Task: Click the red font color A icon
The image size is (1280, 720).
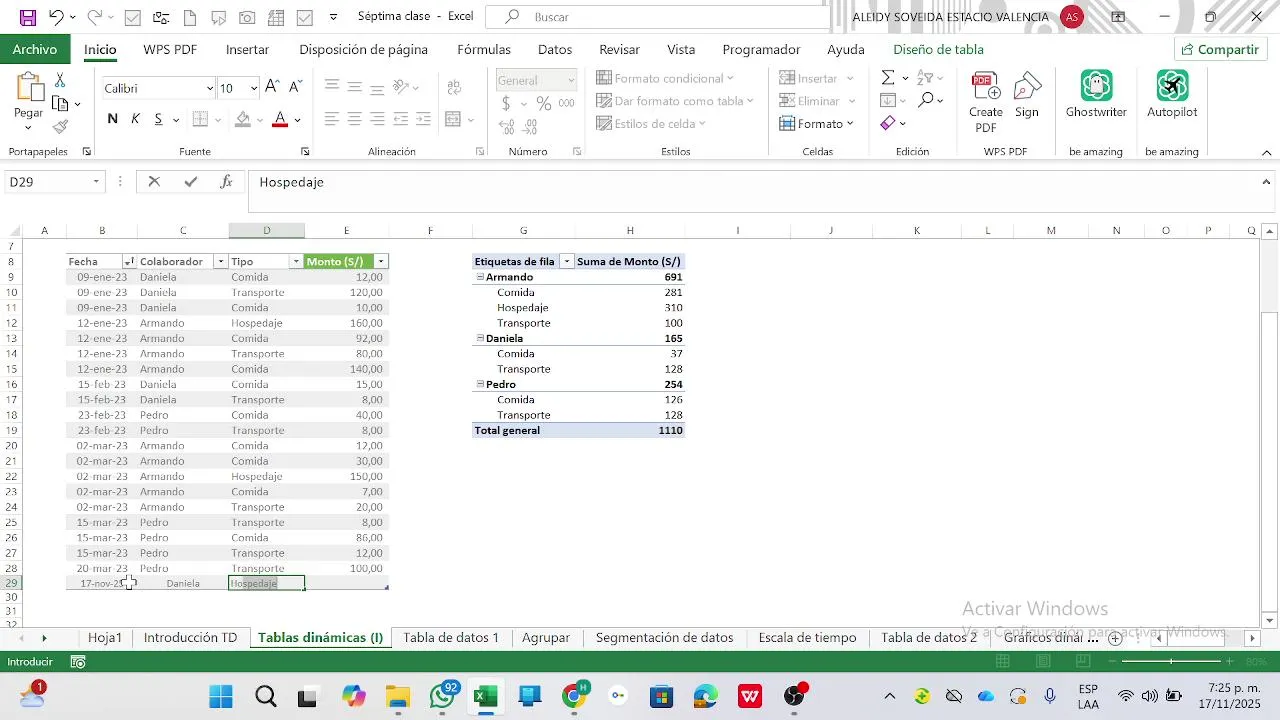Action: [280, 119]
